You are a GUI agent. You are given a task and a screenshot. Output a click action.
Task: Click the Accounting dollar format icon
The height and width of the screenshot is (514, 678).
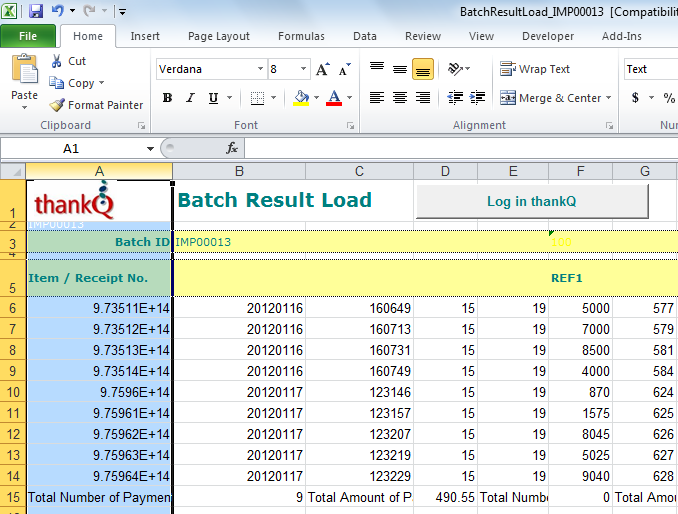[x=635, y=98]
